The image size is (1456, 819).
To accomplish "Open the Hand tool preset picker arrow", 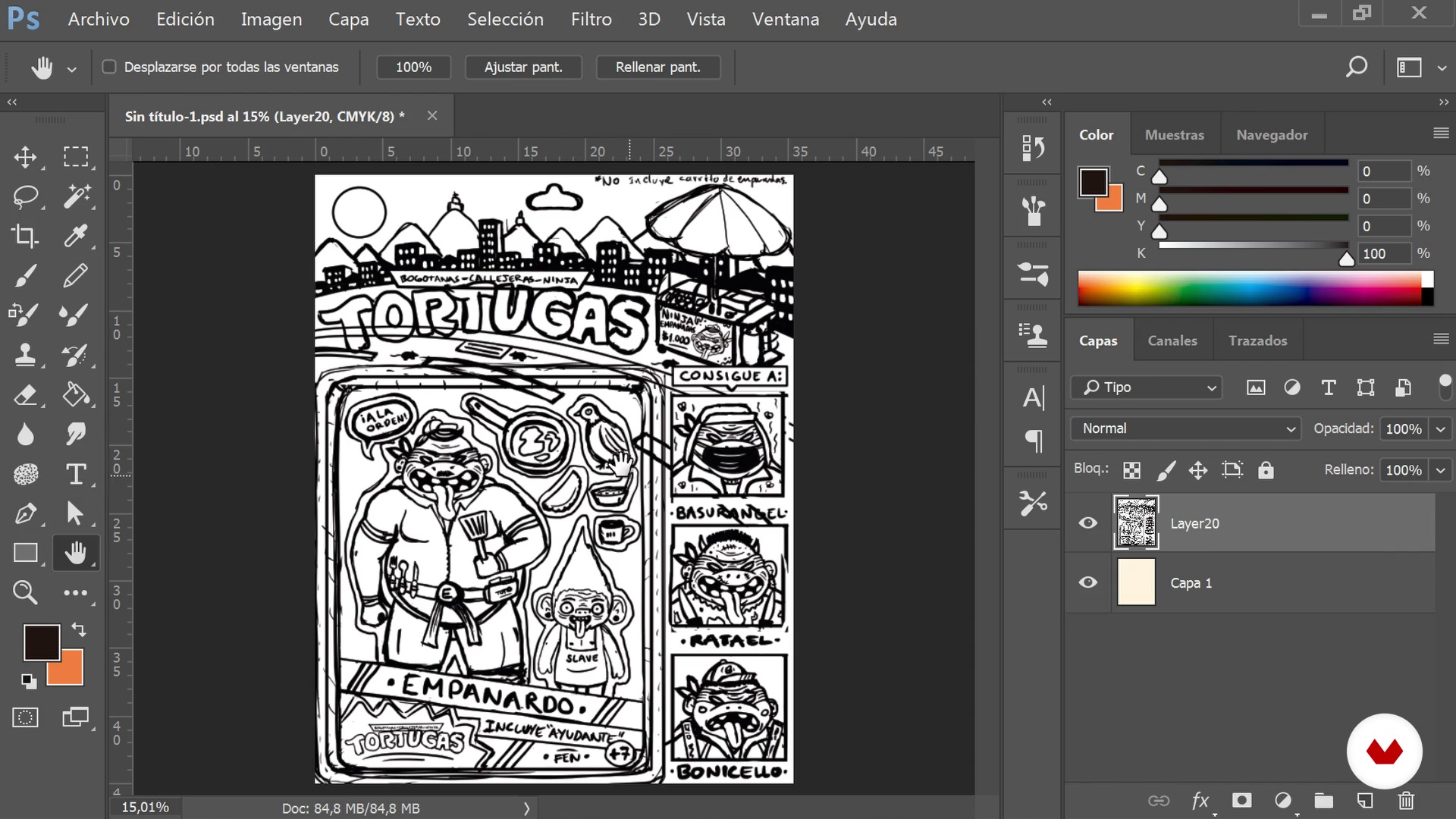I will 71,69.
